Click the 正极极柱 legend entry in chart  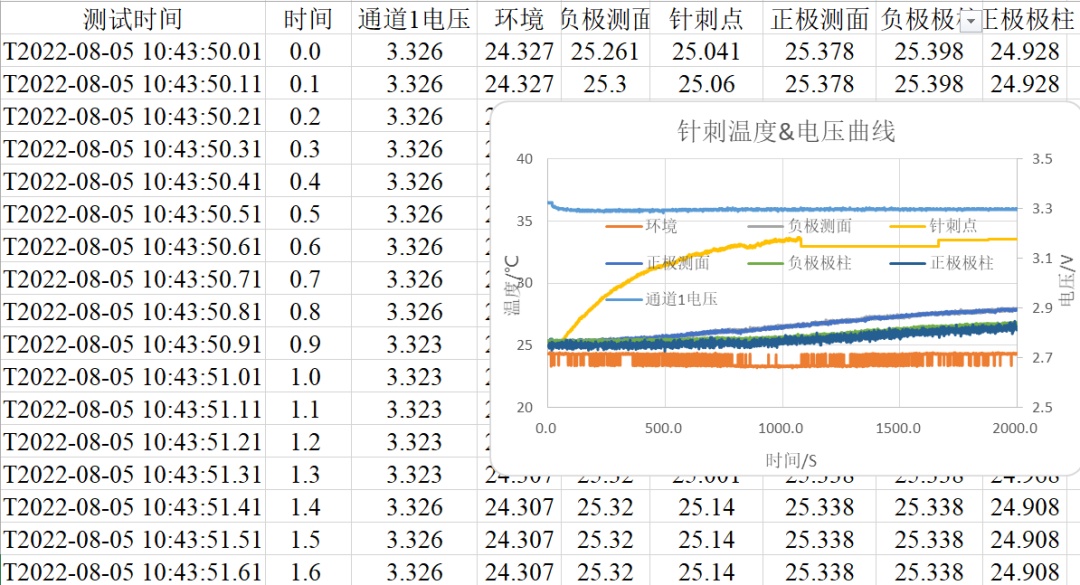(961, 263)
